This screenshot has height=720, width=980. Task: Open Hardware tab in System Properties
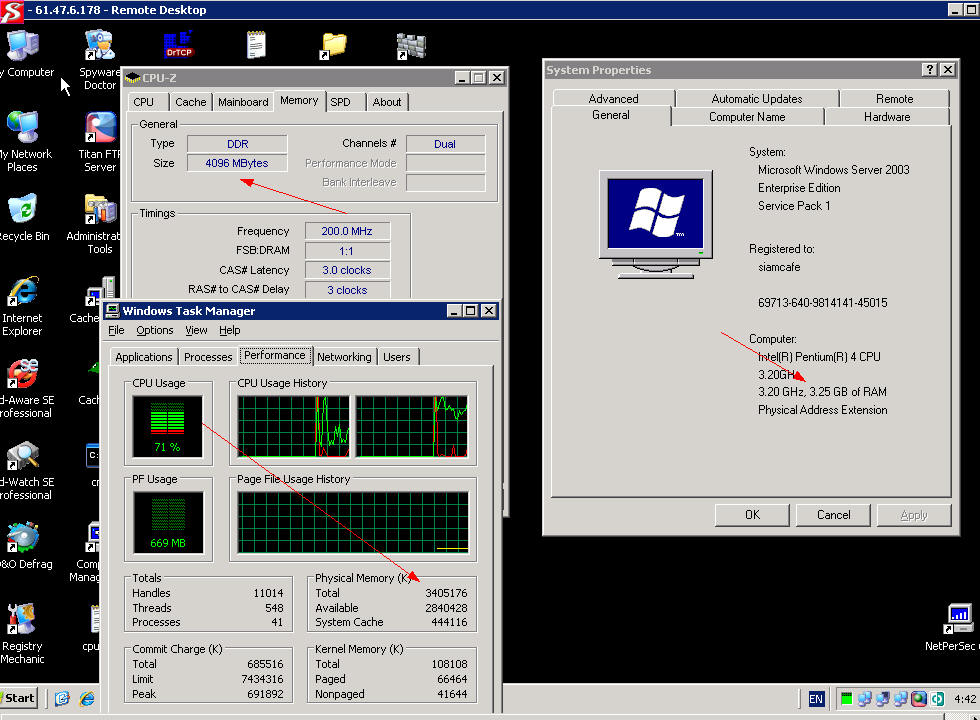[887, 117]
